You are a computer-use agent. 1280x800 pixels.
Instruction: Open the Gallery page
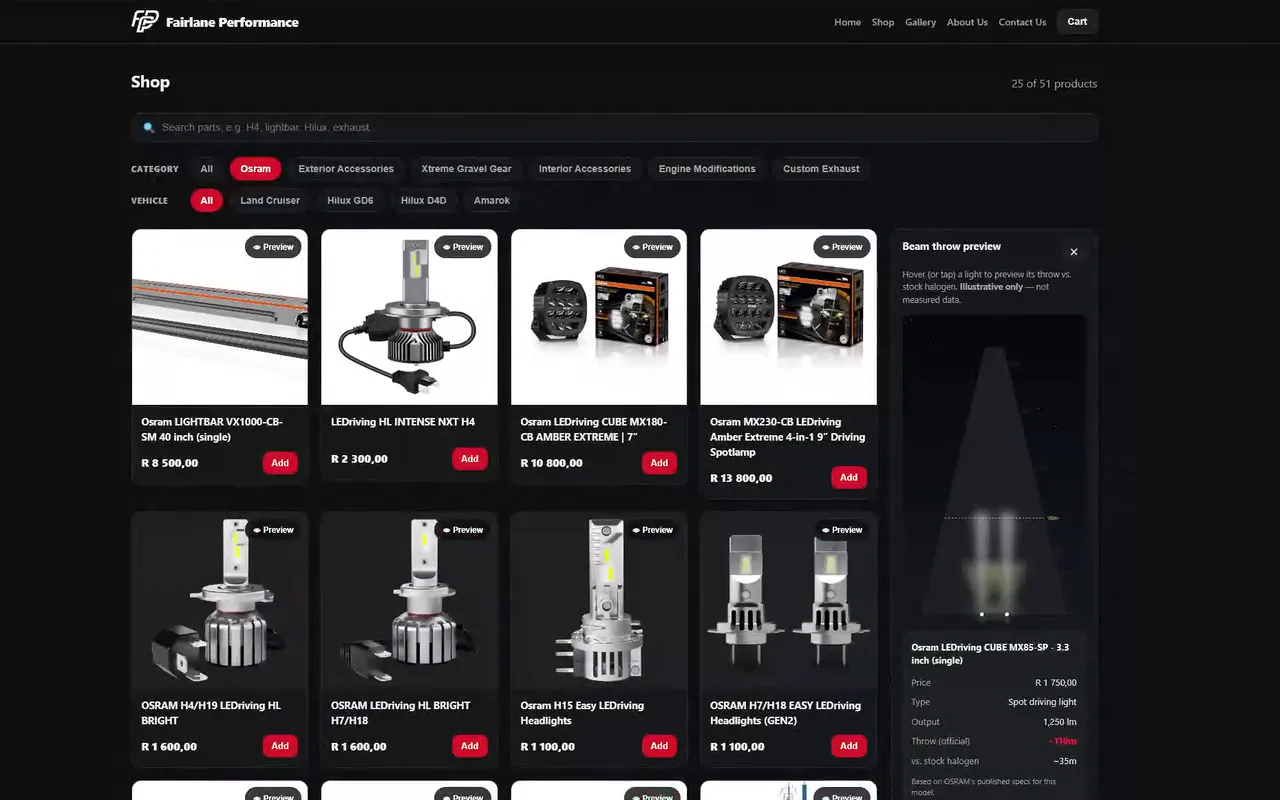coord(921,22)
